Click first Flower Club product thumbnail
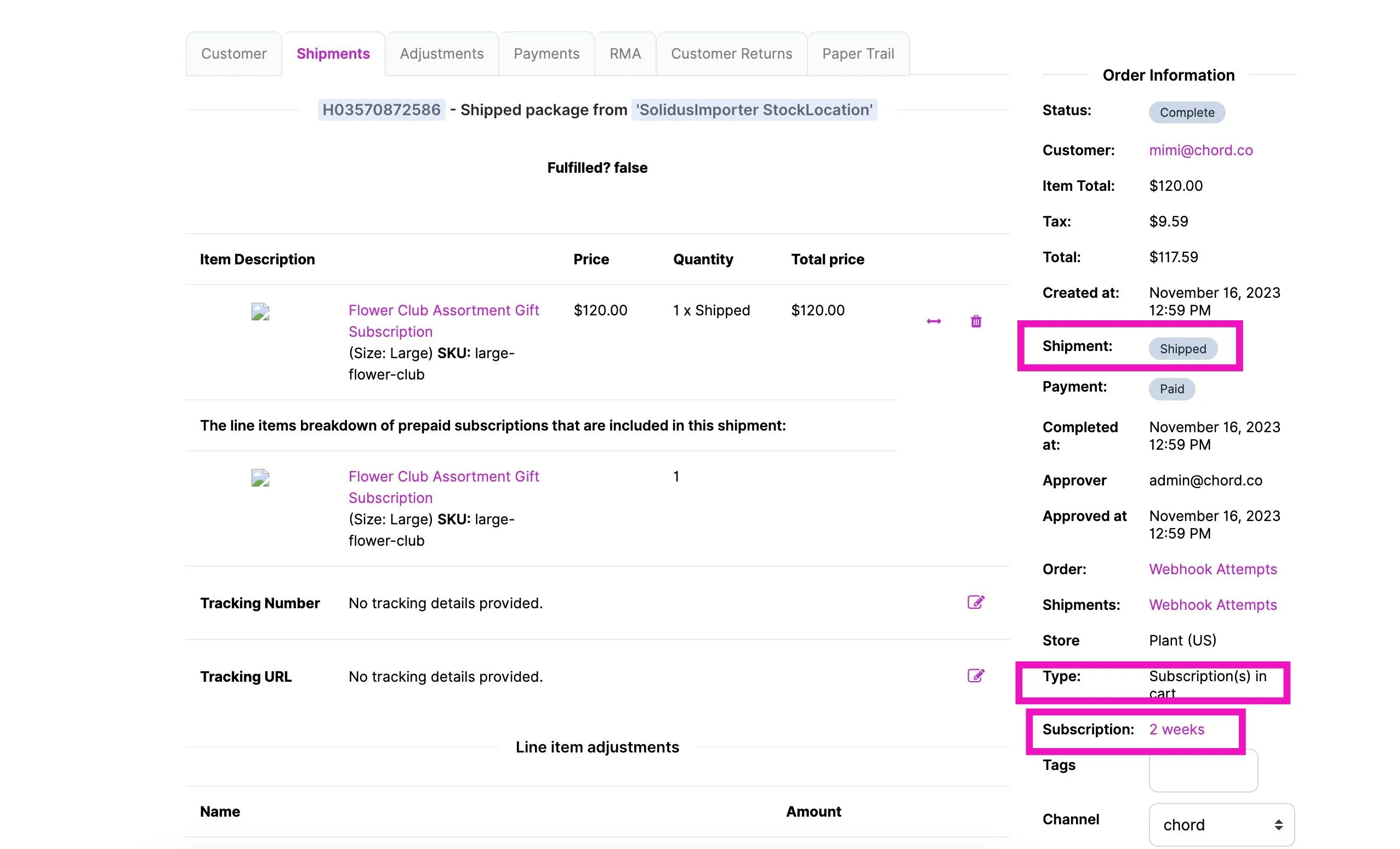 pyautogui.click(x=260, y=312)
